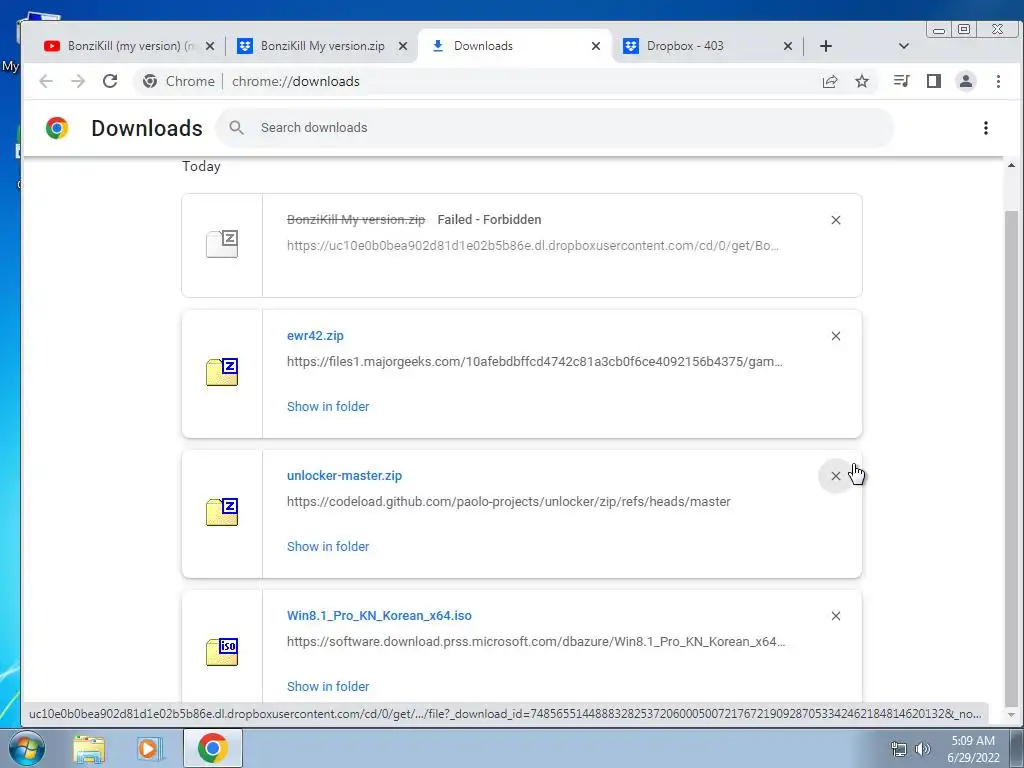The image size is (1024, 768).
Task: Go back with the back arrow
Action: point(46,81)
